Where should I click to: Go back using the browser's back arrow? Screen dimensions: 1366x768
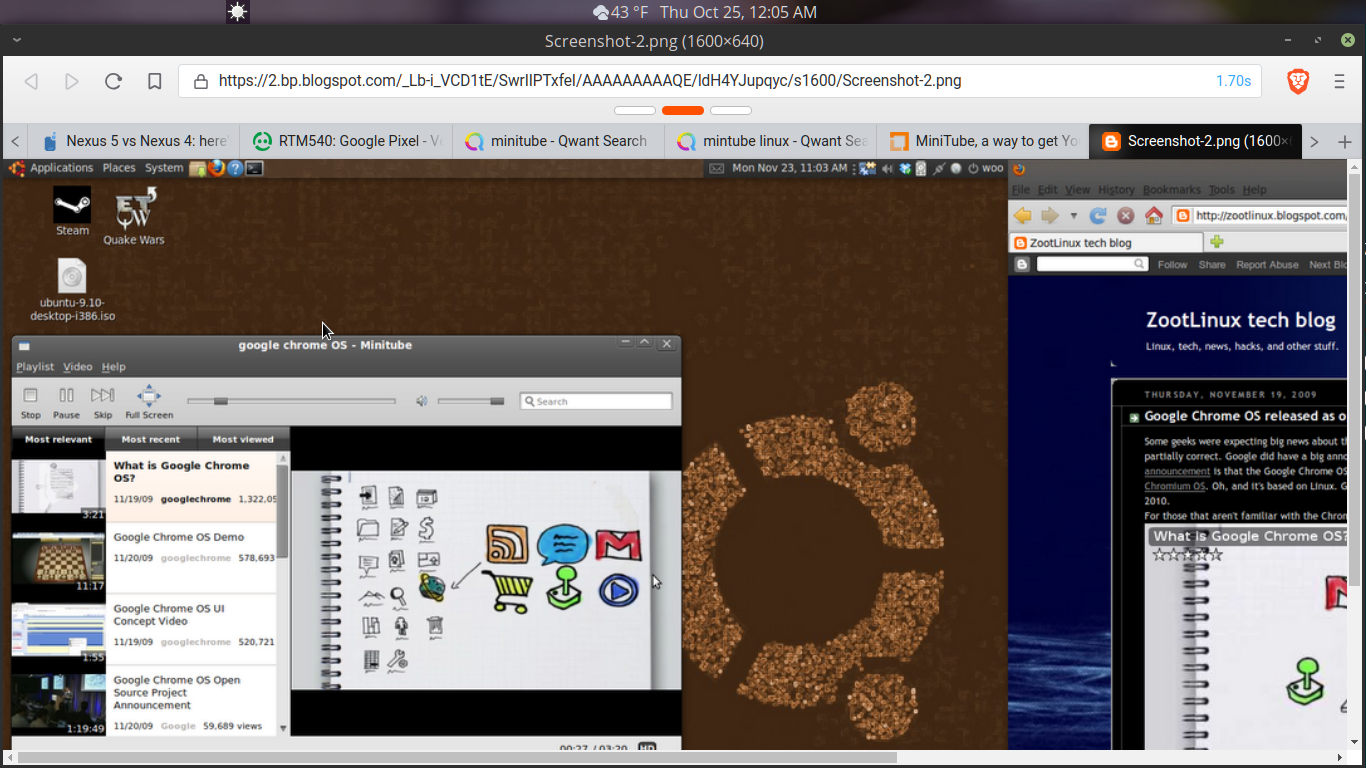point(31,81)
